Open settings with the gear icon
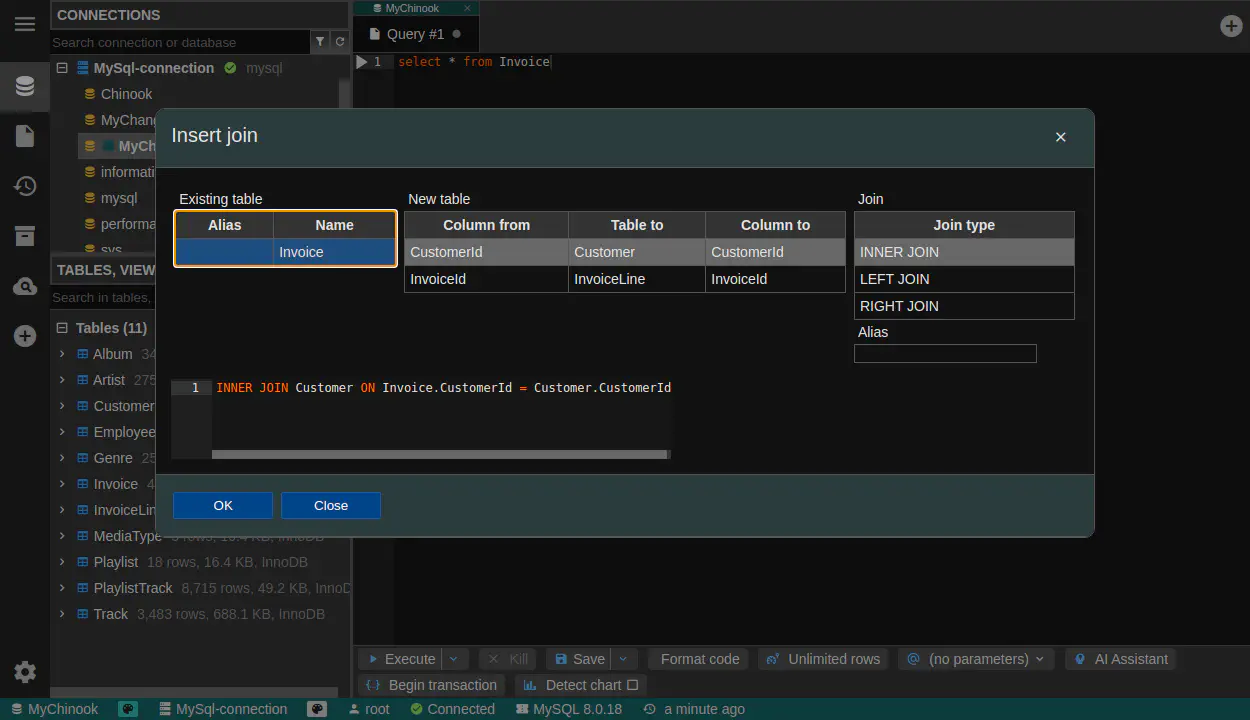This screenshot has width=1250, height=720. pos(25,672)
